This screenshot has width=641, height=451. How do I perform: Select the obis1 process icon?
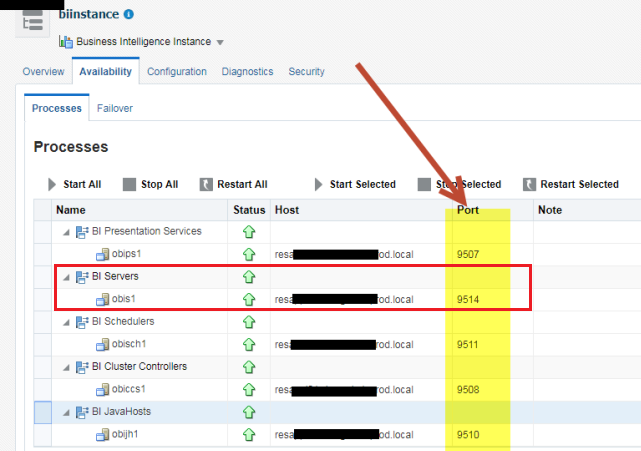(102, 299)
